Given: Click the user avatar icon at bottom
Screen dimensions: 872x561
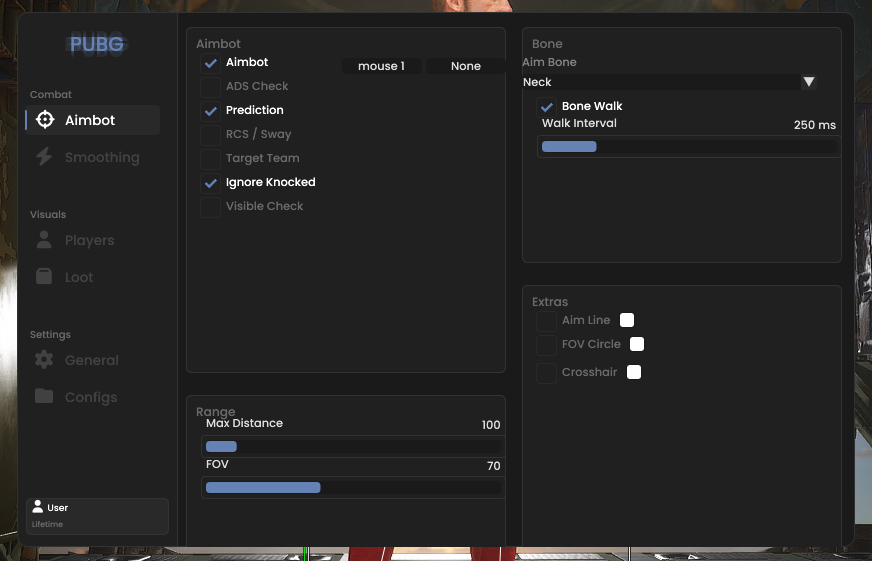Looking at the screenshot, I should coord(37,507).
